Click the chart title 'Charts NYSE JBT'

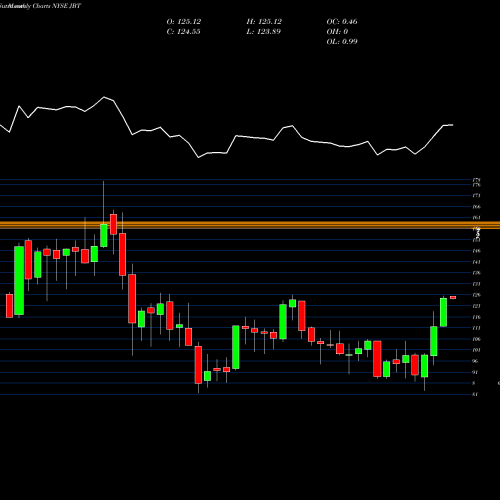[57, 6]
